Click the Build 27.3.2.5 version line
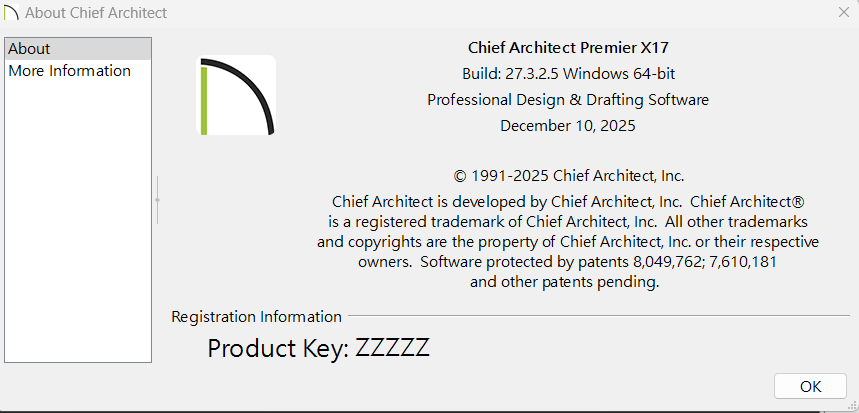859x413 pixels. [567, 73]
